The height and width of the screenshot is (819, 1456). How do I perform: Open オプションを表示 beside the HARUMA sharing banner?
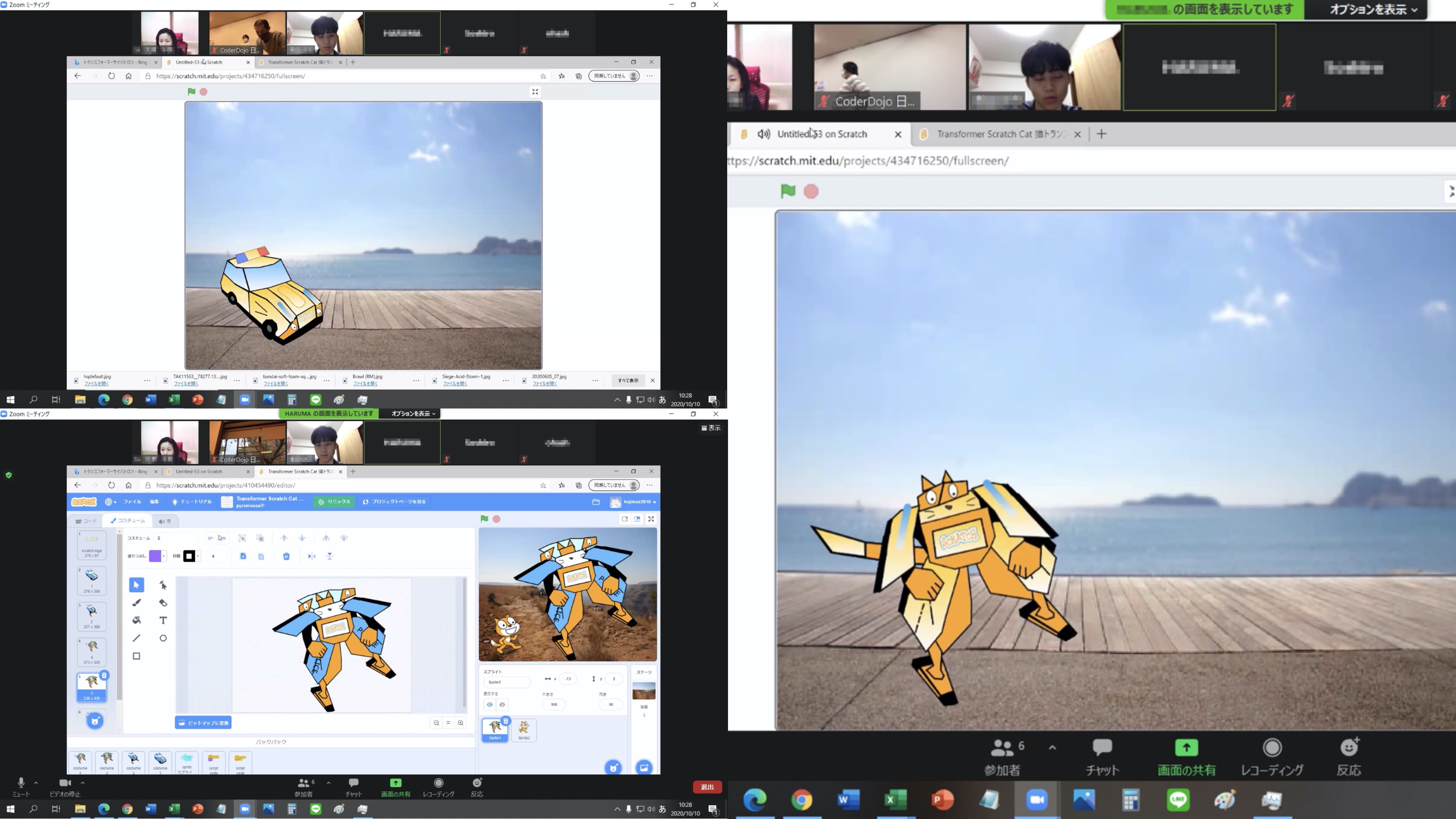[413, 414]
